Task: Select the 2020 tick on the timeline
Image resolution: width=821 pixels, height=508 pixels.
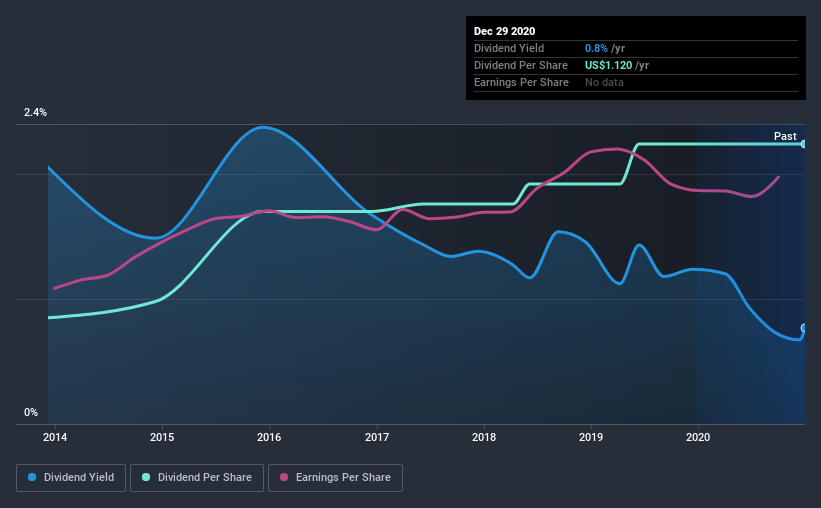Action: (x=698, y=437)
